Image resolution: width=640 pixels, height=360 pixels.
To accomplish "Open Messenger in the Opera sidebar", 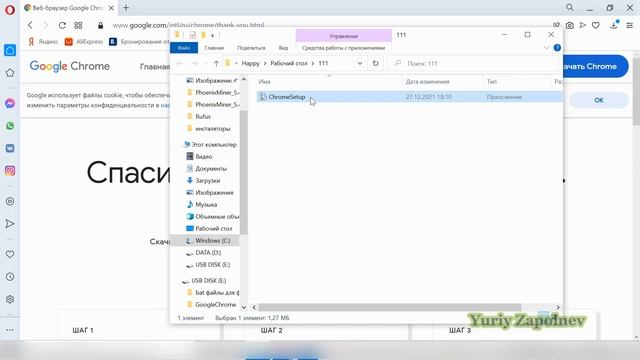I will point(10,103).
